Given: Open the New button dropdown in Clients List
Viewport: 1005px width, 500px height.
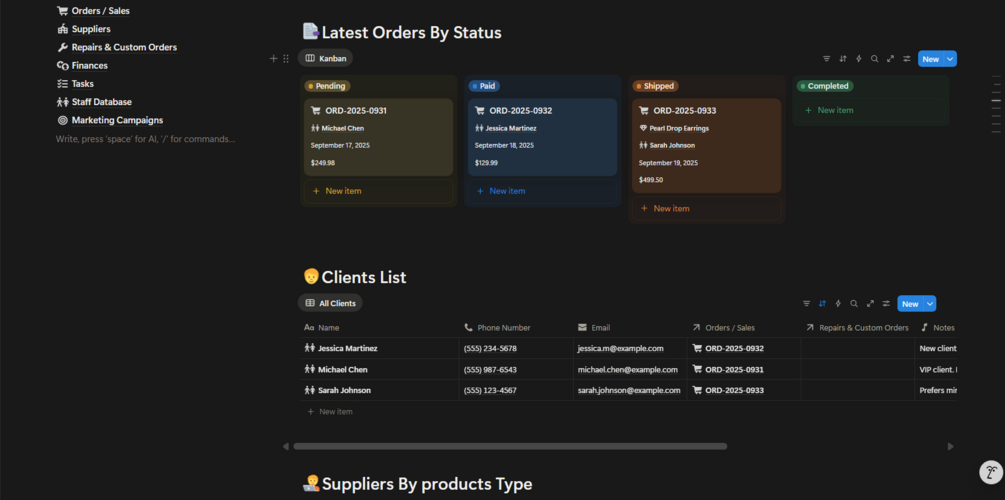Looking at the screenshot, I should point(930,304).
